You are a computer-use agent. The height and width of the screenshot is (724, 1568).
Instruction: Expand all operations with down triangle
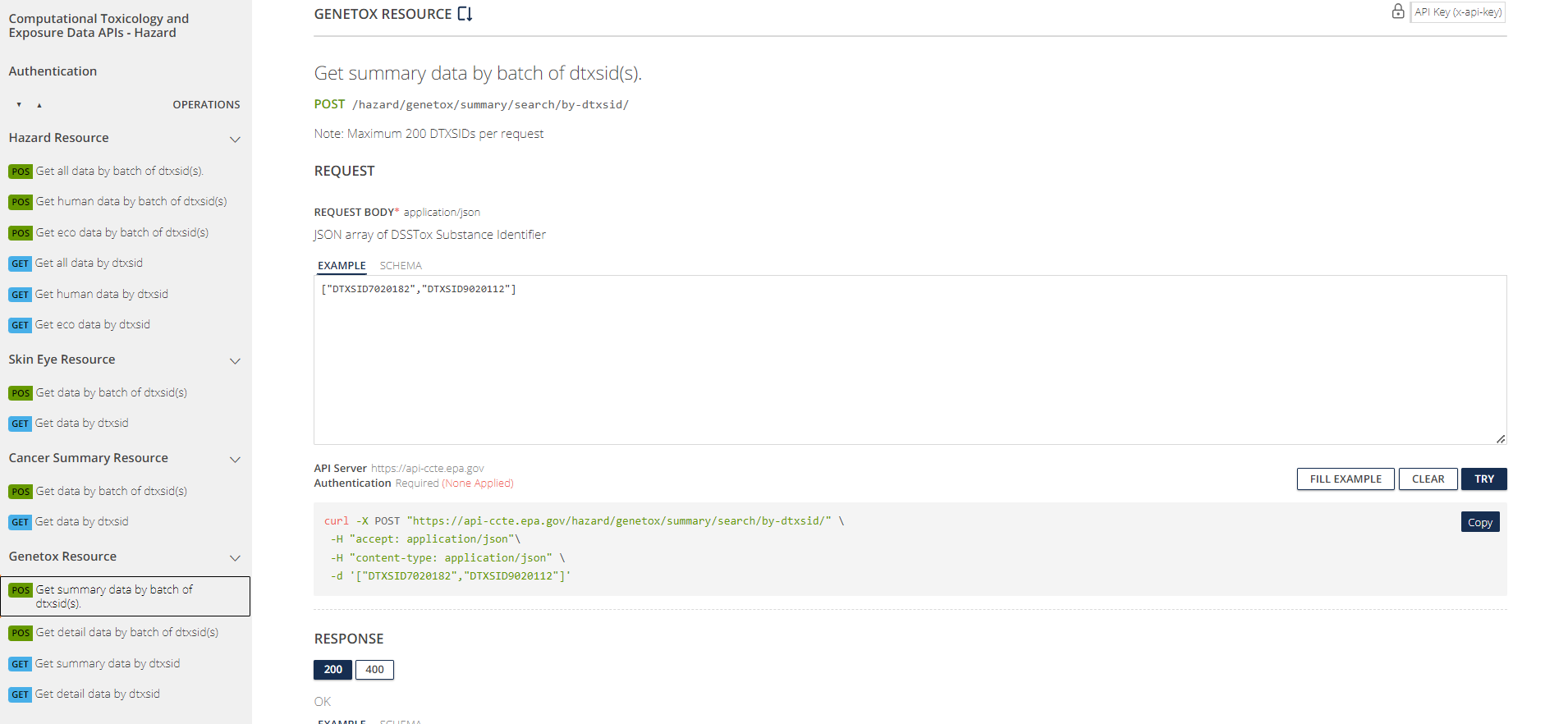19,105
